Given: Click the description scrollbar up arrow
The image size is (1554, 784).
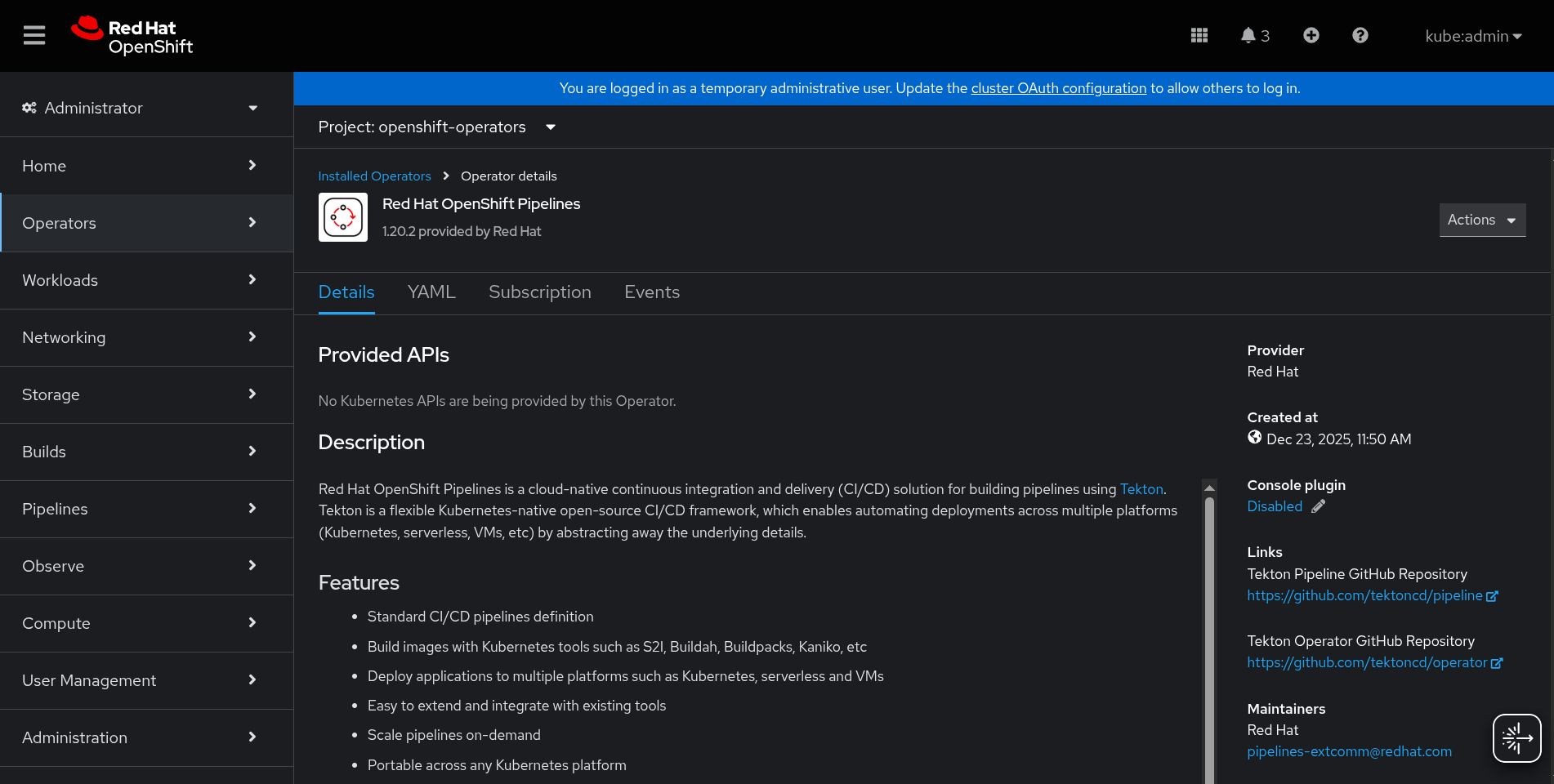Looking at the screenshot, I should click(x=1210, y=488).
